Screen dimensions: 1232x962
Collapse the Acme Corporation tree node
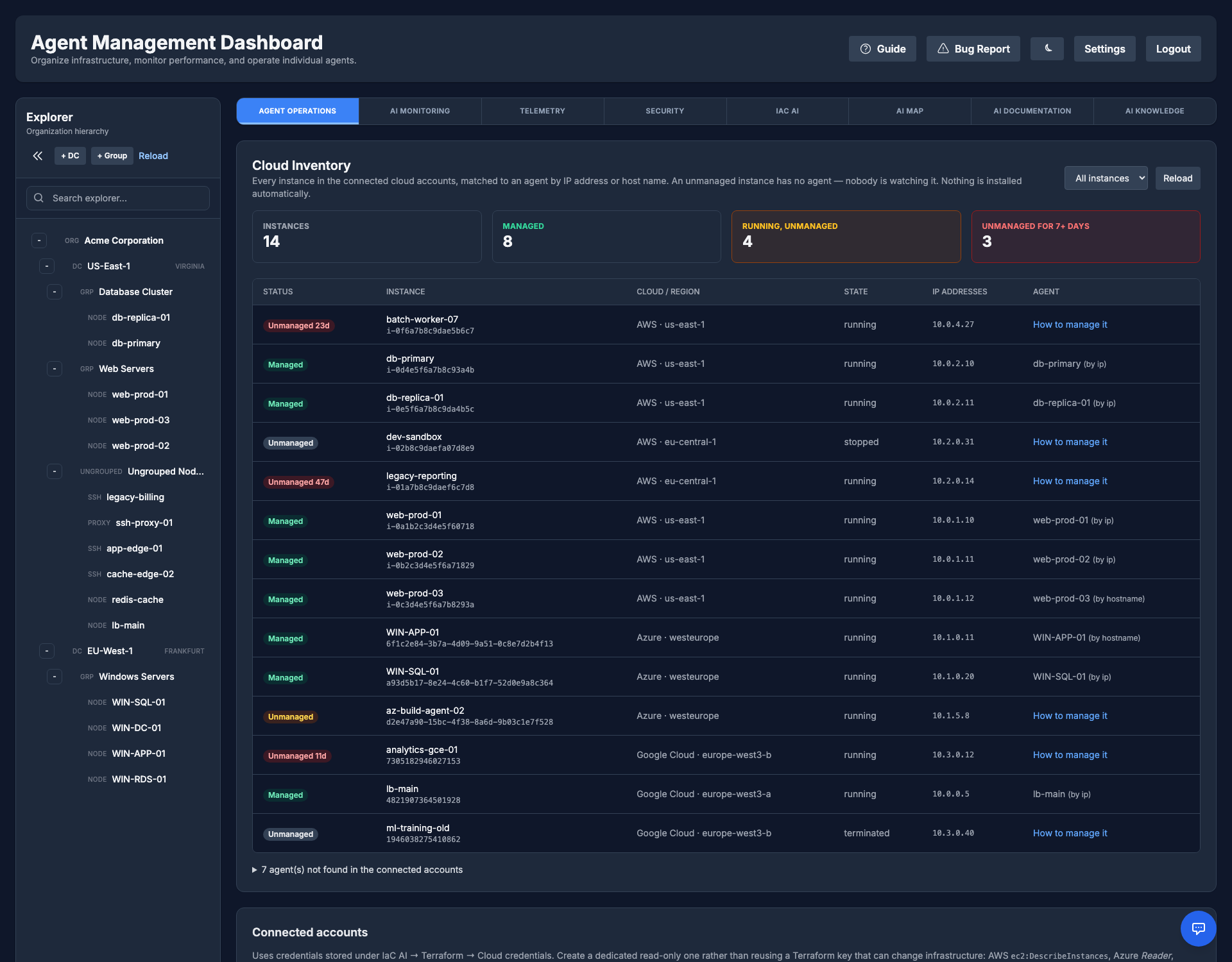(x=39, y=240)
